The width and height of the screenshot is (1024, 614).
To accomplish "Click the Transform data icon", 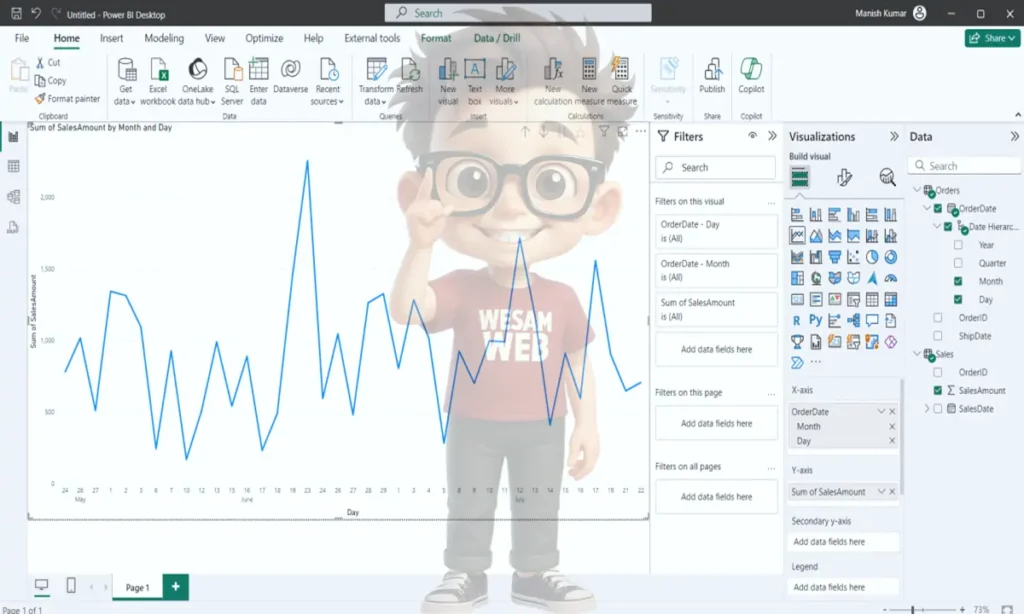I will click(376, 70).
